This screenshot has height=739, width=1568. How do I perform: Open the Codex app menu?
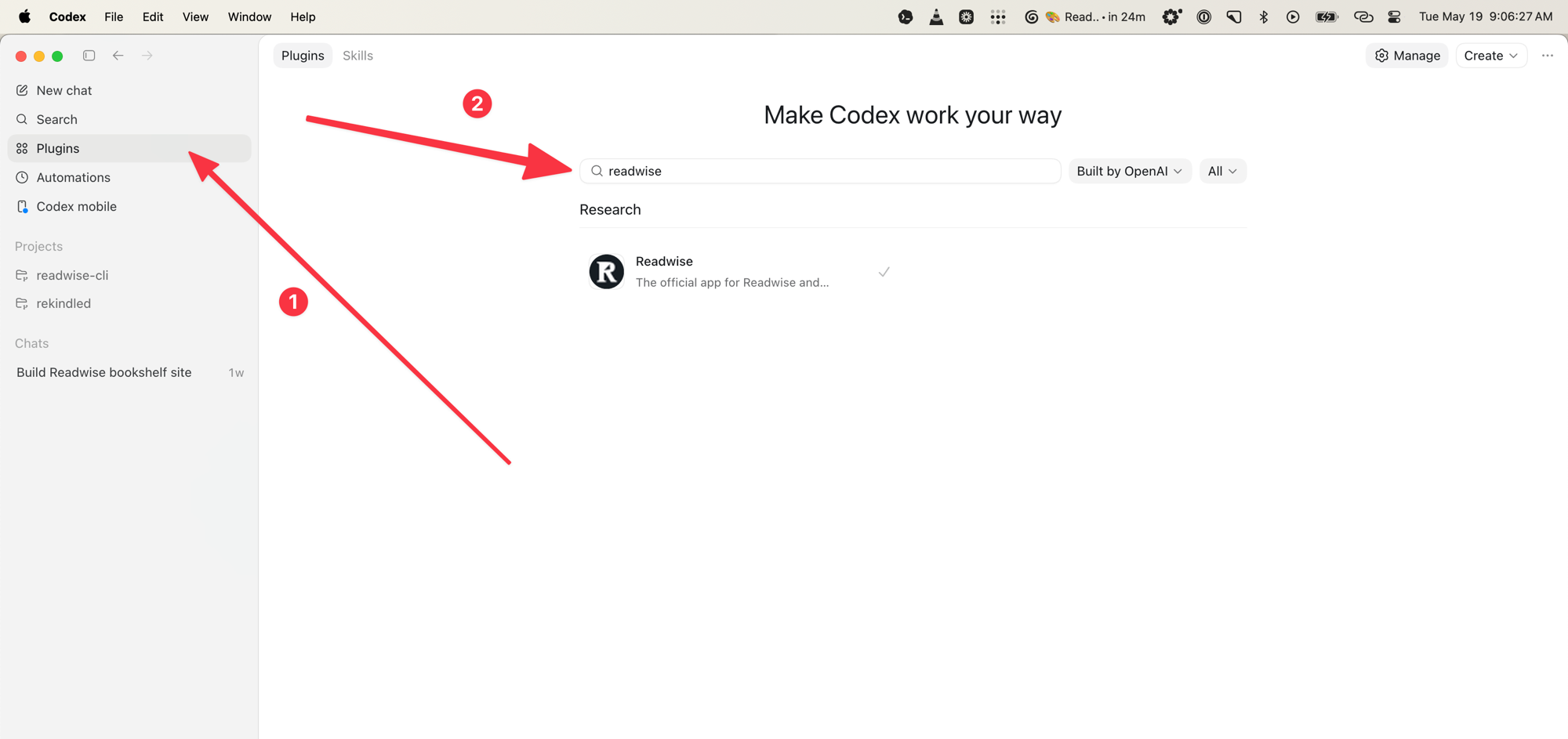67,16
